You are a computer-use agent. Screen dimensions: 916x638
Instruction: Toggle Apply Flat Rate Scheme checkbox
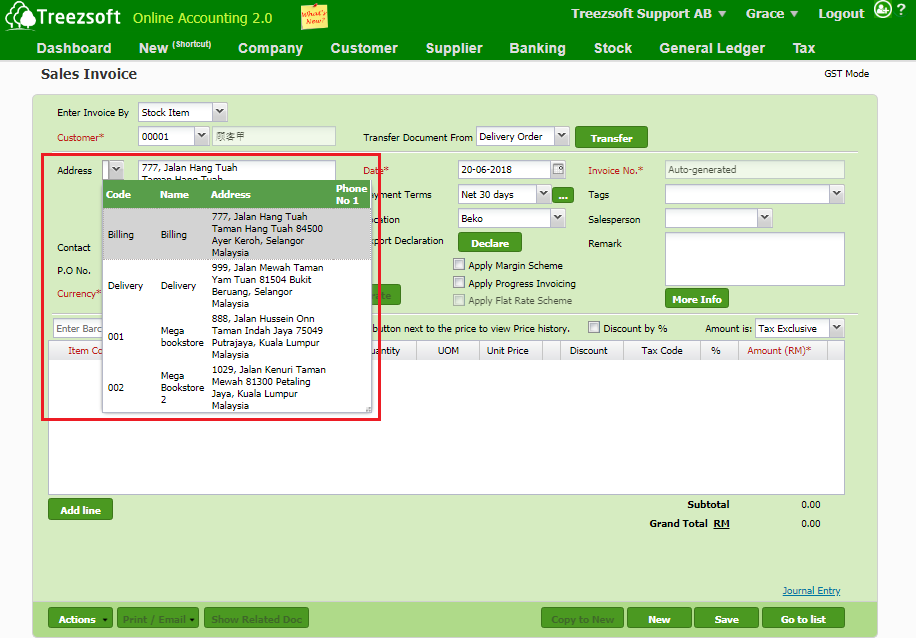point(459,300)
